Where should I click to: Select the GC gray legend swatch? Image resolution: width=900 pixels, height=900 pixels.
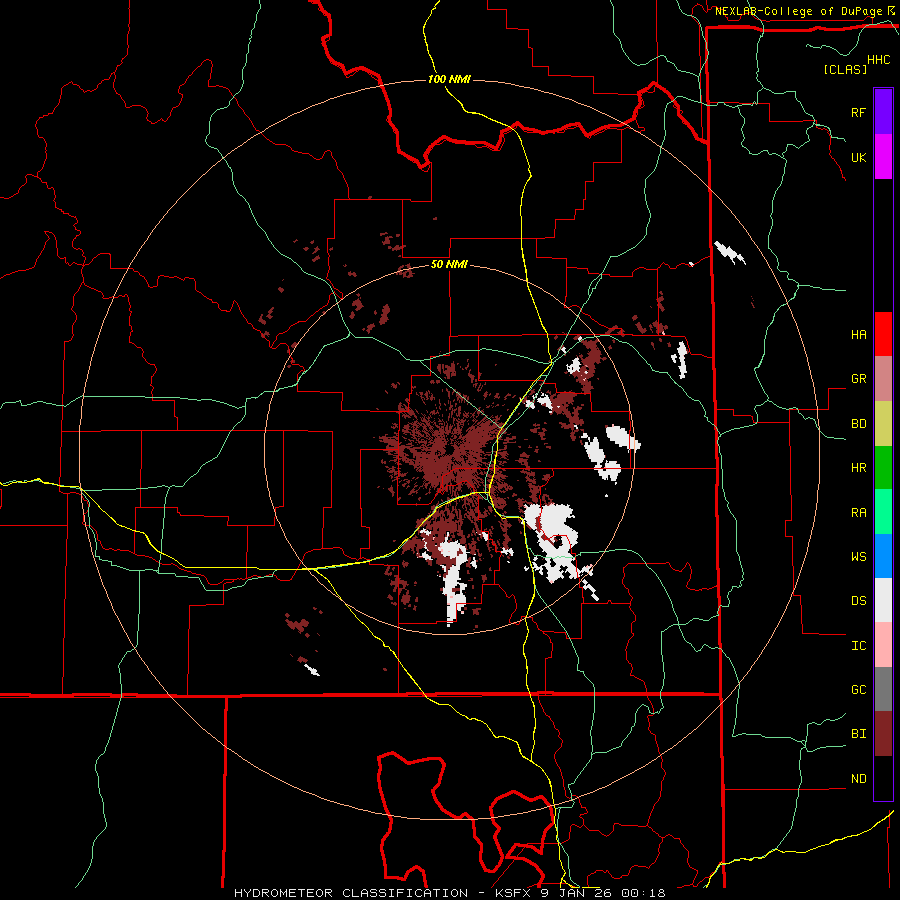883,689
